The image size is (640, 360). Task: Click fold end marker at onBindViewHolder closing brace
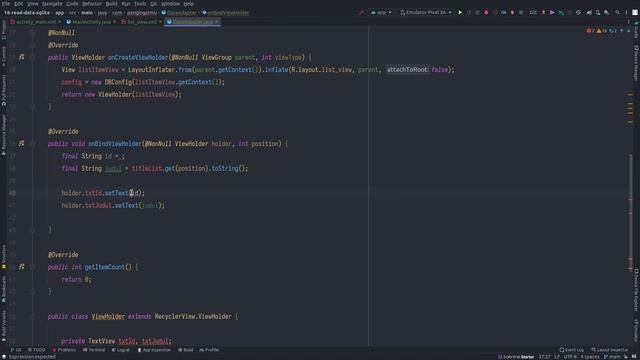[33, 230]
